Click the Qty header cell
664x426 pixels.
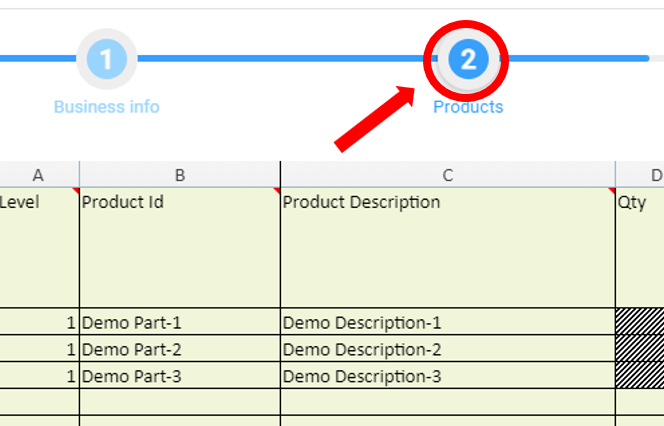[x=640, y=247]
